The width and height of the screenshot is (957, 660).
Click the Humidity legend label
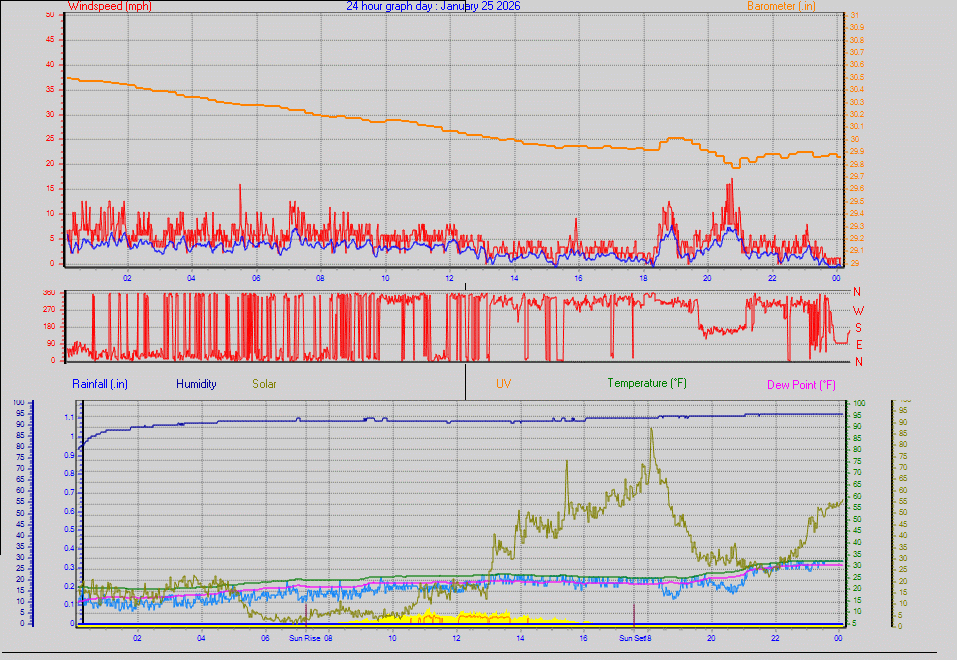pos(195,383)
